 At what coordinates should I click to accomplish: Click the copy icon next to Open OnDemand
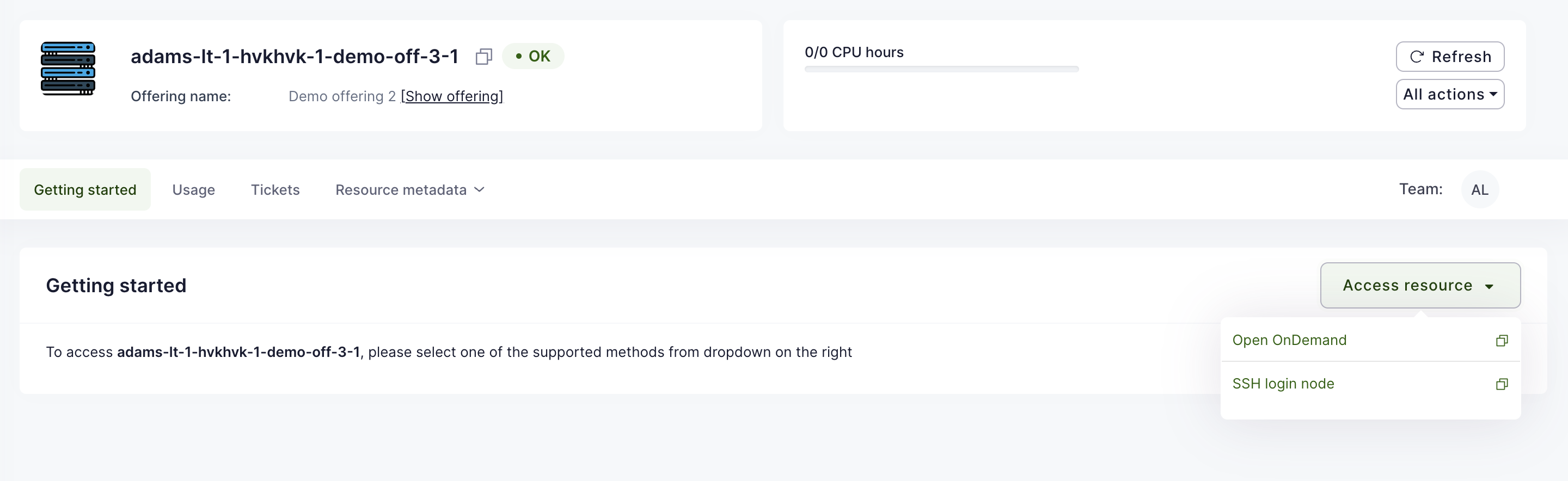coord(1501,341)
